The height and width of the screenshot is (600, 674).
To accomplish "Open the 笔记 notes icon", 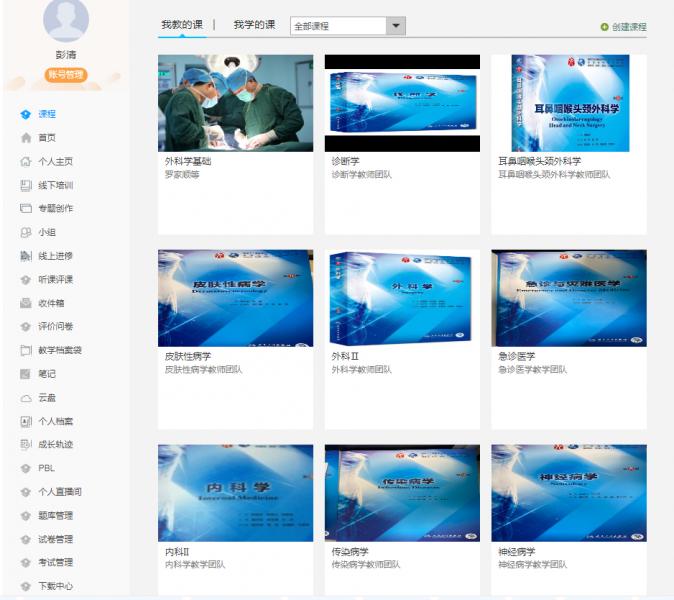I will tap(26, 374).
